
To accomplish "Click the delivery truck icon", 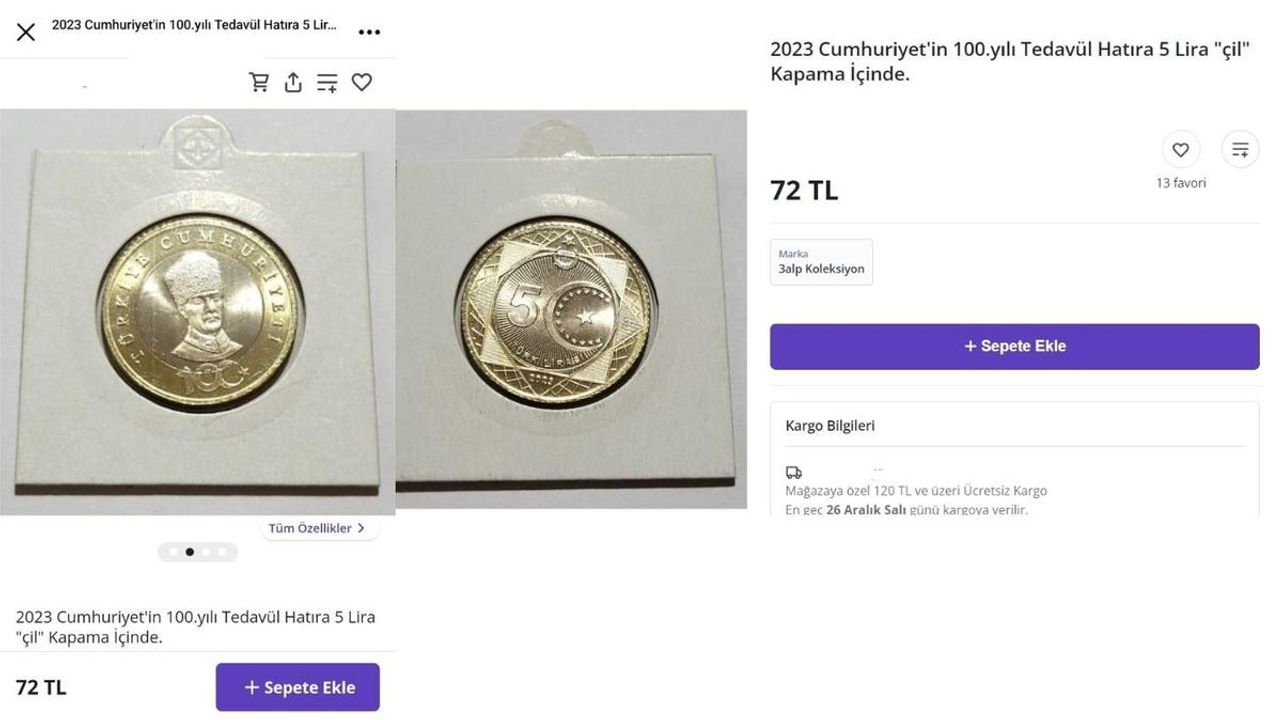I will coord(794,472).
